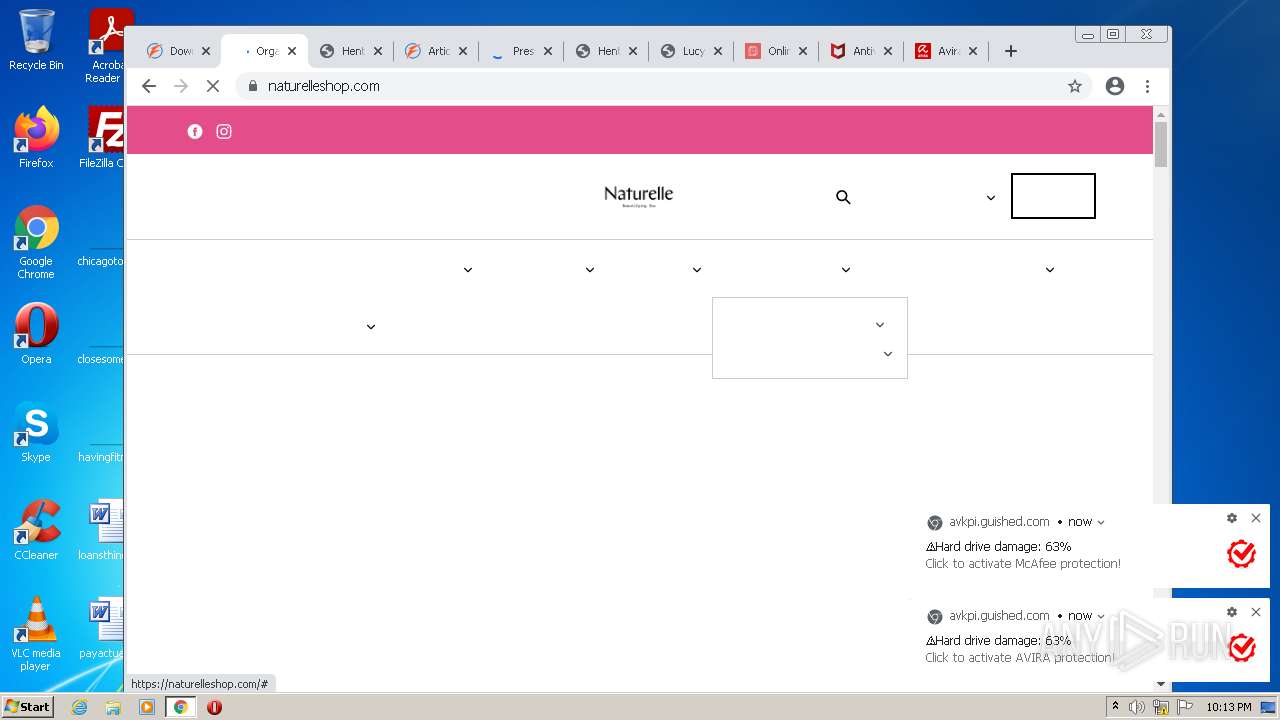
Task: Open Internet Explorer from the taskbar
Action: pos(79,707)
